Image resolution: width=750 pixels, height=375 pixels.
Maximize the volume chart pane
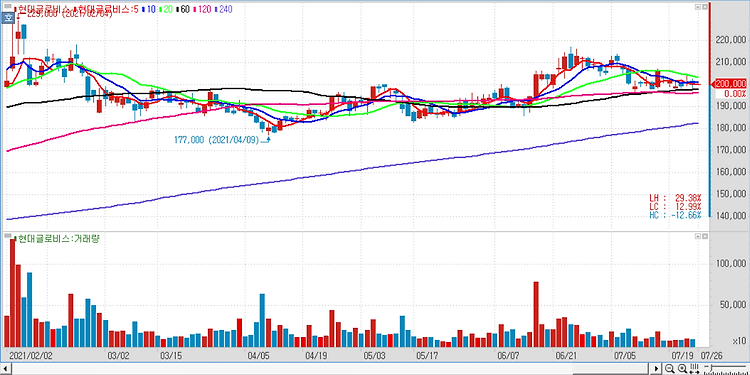697,237
